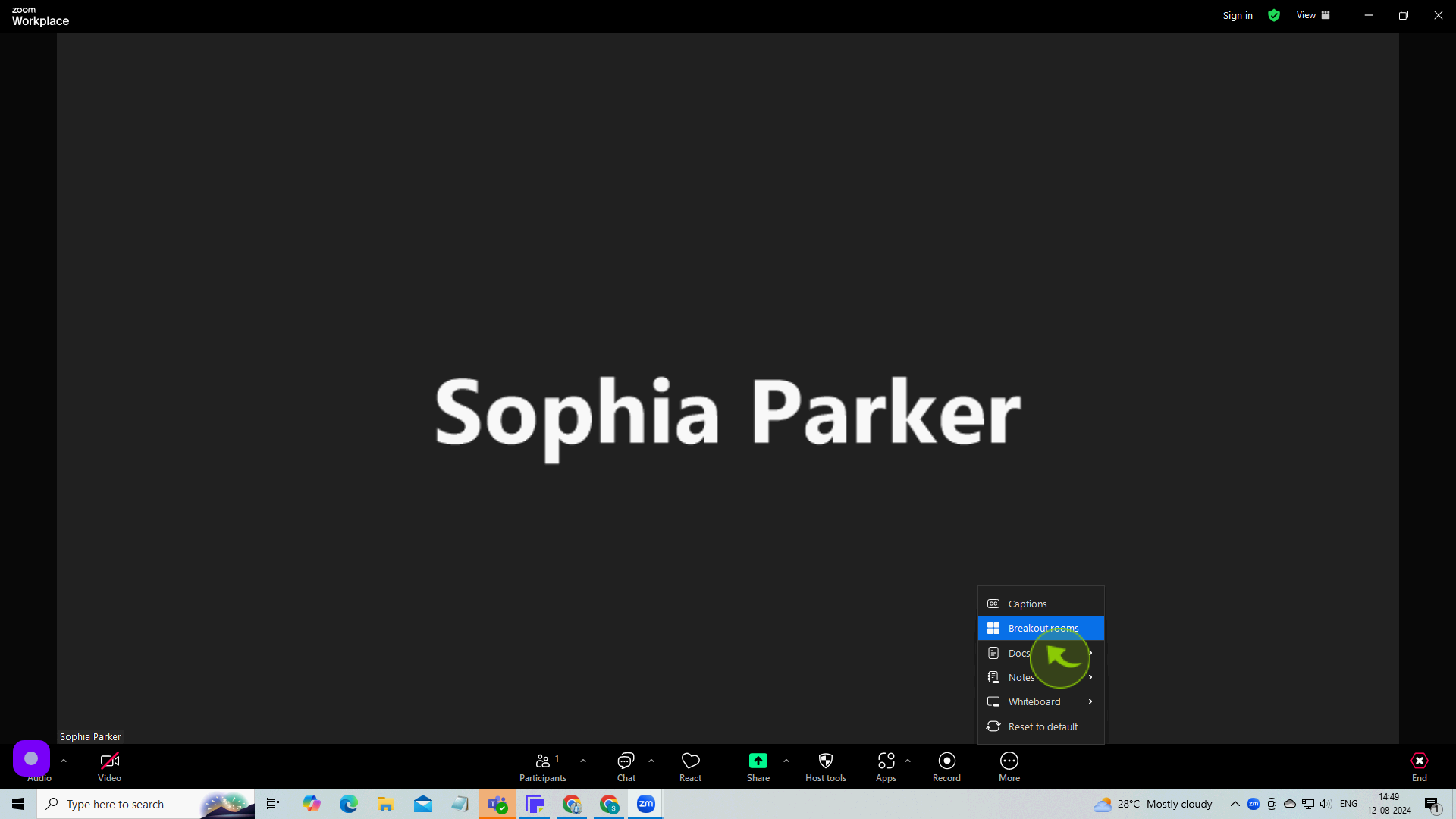Image resolution: width=1456 pixels, height=819 pixels.
Task: Toggle the More options menu
Action: click(x=1009, y=767)
